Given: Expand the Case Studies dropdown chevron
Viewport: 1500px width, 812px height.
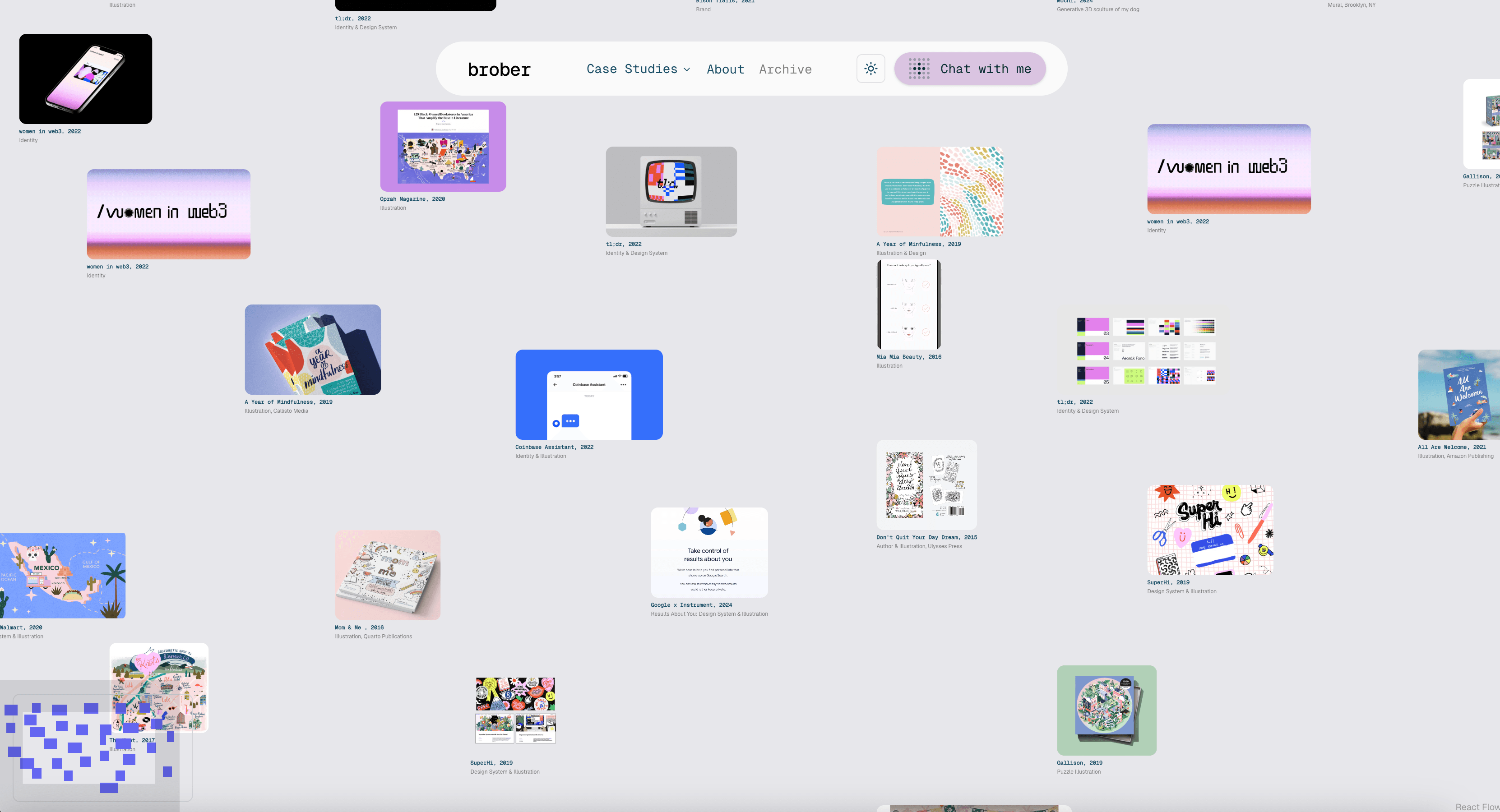Looking at the screenshot, I should [x=687, y=69].
